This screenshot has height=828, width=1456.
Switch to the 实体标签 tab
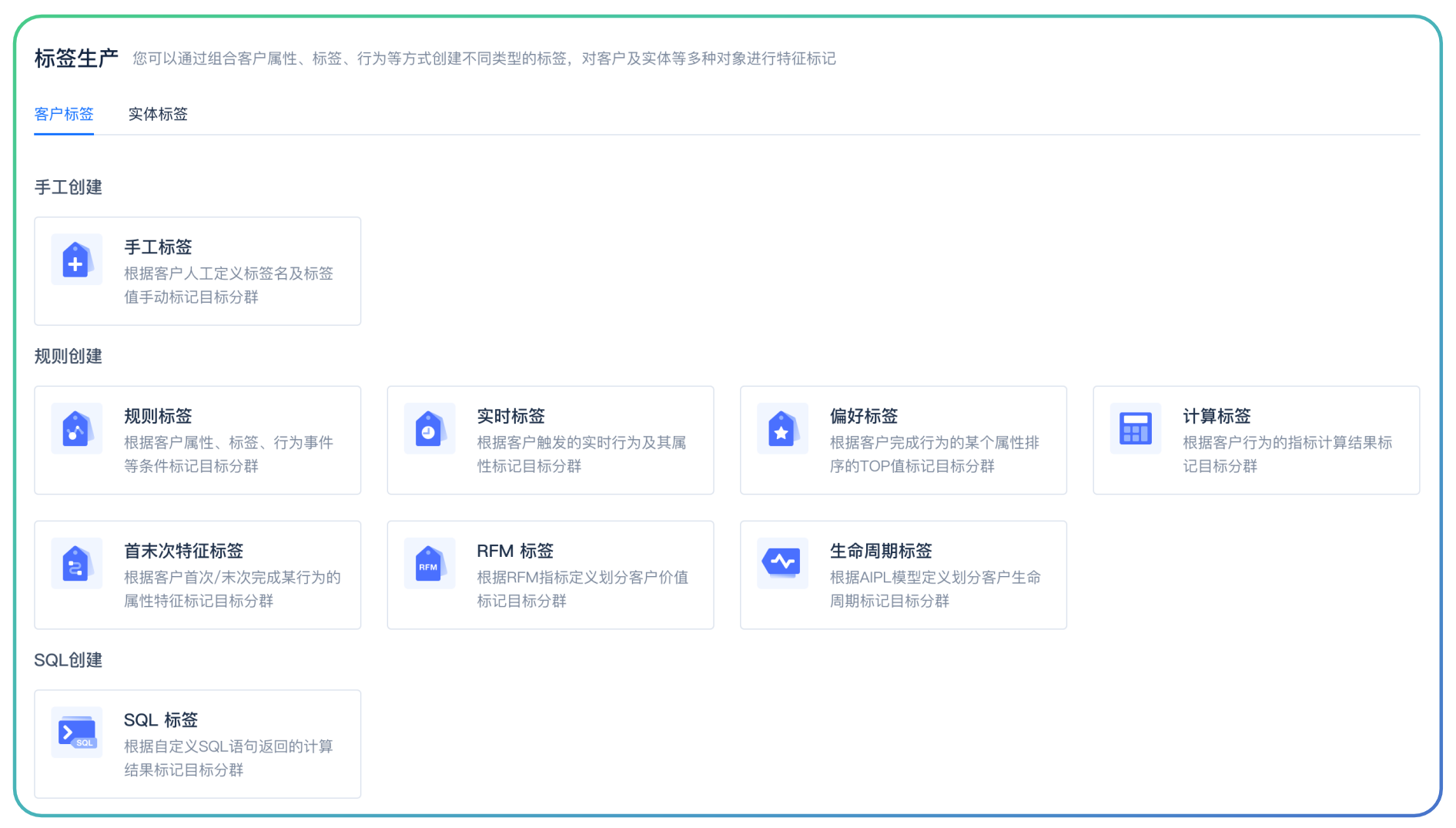click(158, 114)
